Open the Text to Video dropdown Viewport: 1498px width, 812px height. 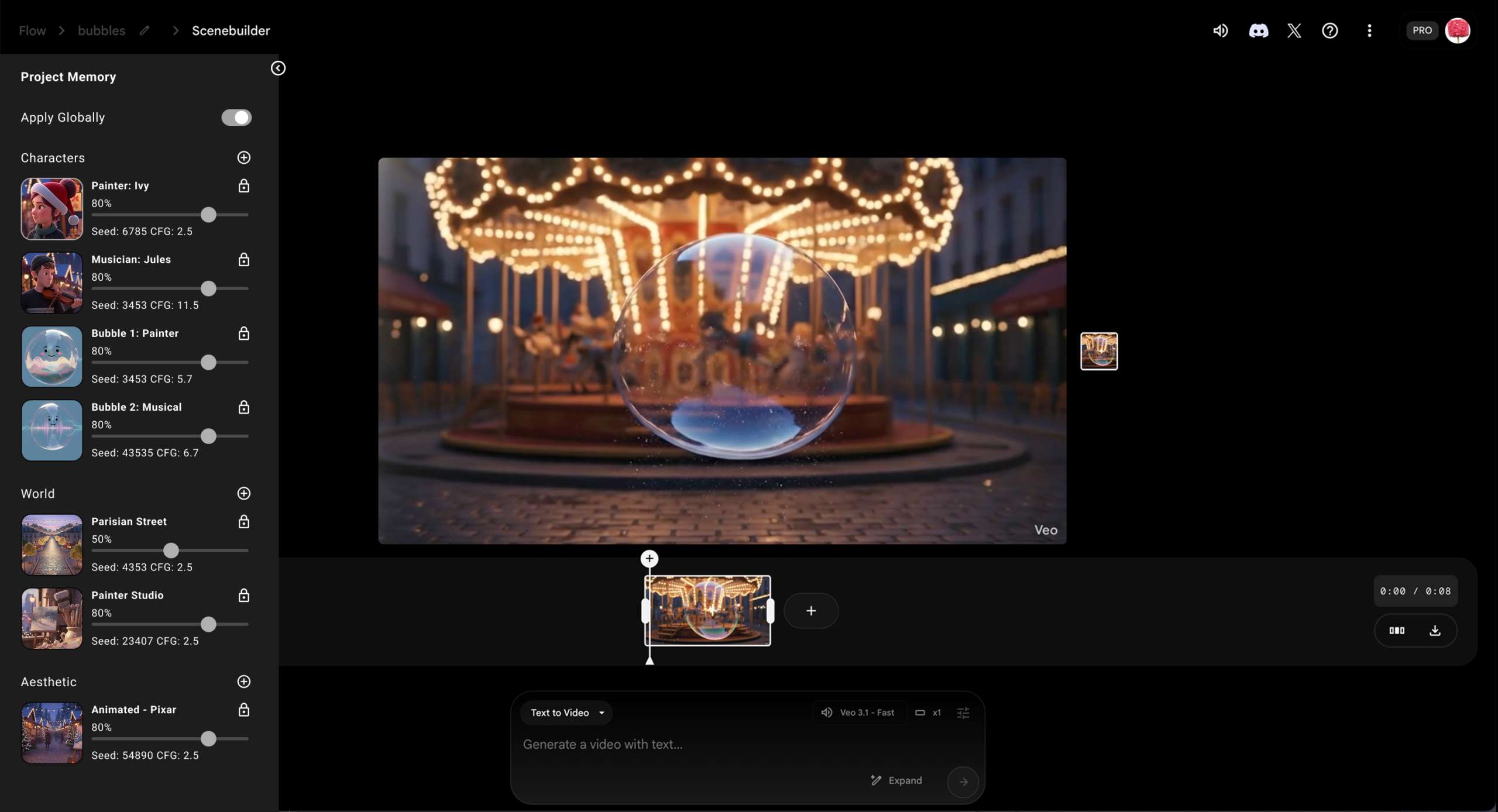tap(566, 713)
